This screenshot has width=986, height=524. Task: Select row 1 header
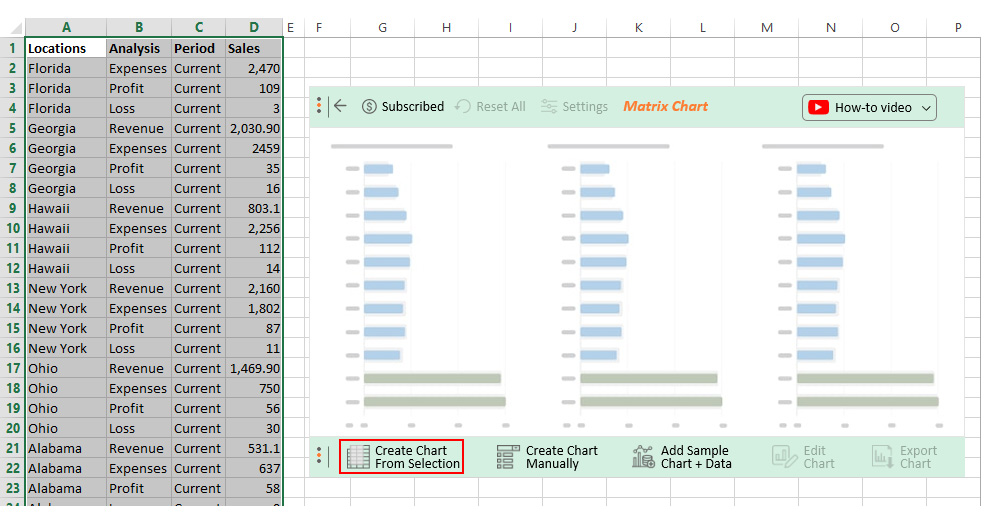pos(13,48)
